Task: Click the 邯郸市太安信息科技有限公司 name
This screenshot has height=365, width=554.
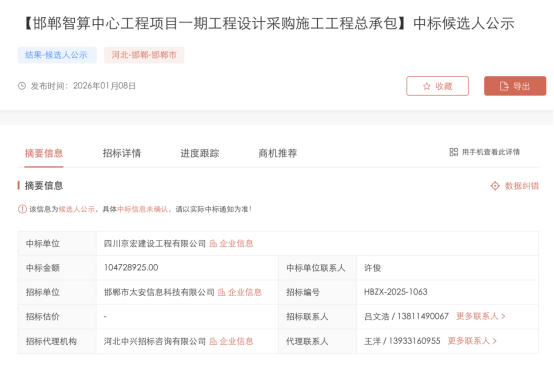Action: click(159, 292)
